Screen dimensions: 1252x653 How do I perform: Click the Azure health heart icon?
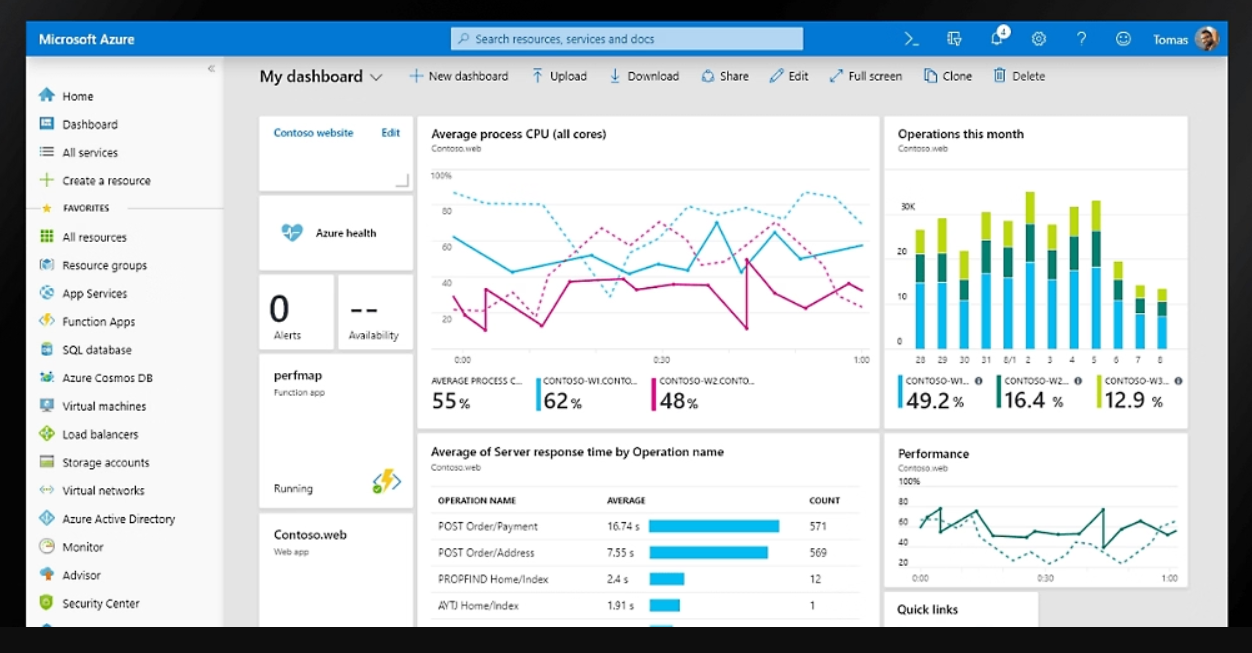coord(292,232)
